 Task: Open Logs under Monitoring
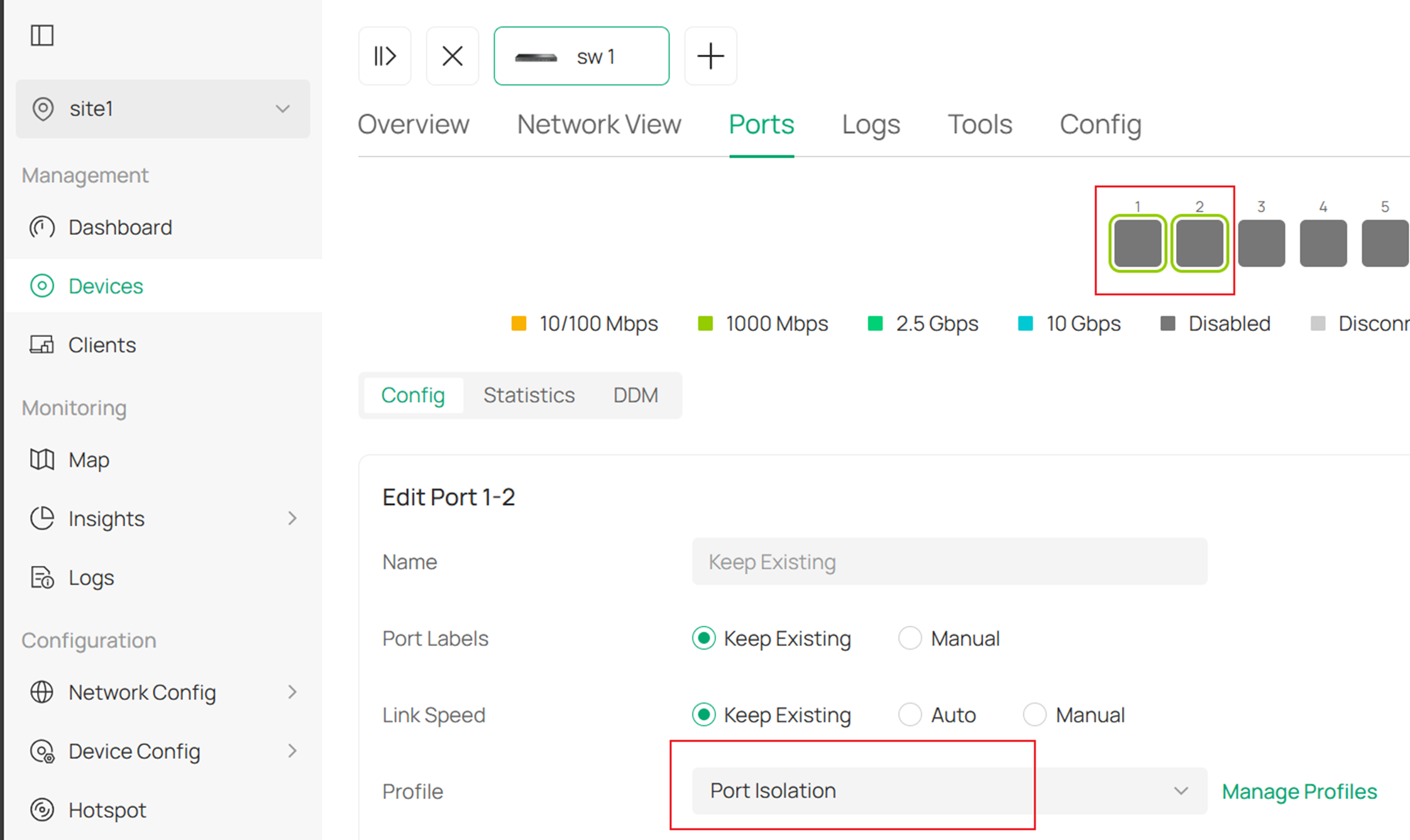point(90,577)
